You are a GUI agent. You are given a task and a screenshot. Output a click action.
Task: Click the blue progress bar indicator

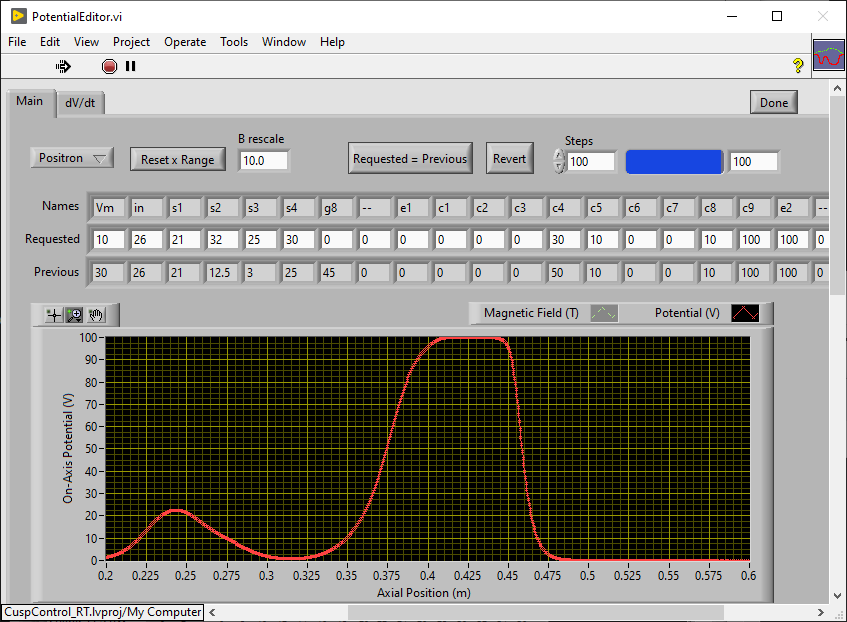pos(674,161)
